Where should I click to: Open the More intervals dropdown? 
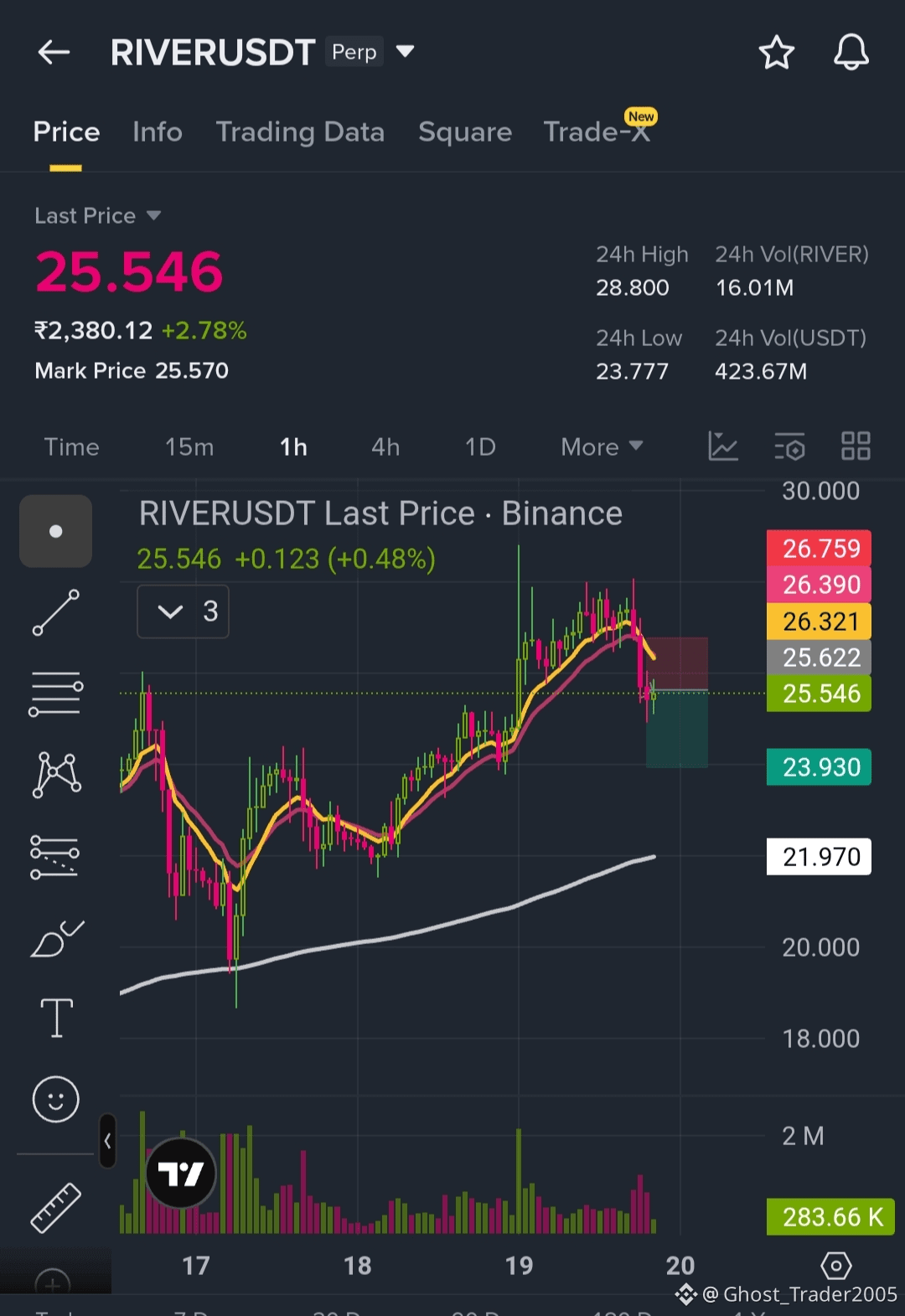point(602,446)
